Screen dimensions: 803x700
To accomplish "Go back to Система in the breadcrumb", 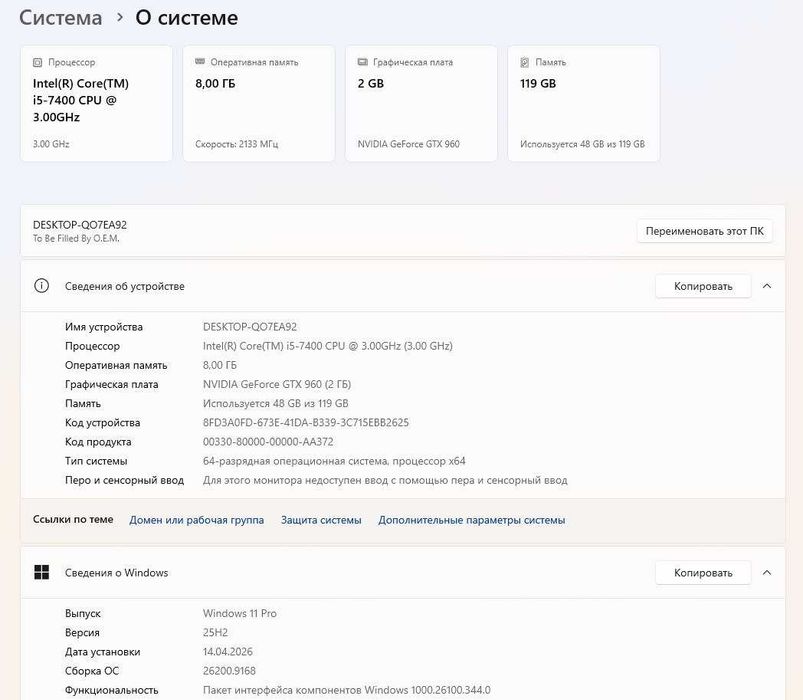I will (x=61, y=18).
